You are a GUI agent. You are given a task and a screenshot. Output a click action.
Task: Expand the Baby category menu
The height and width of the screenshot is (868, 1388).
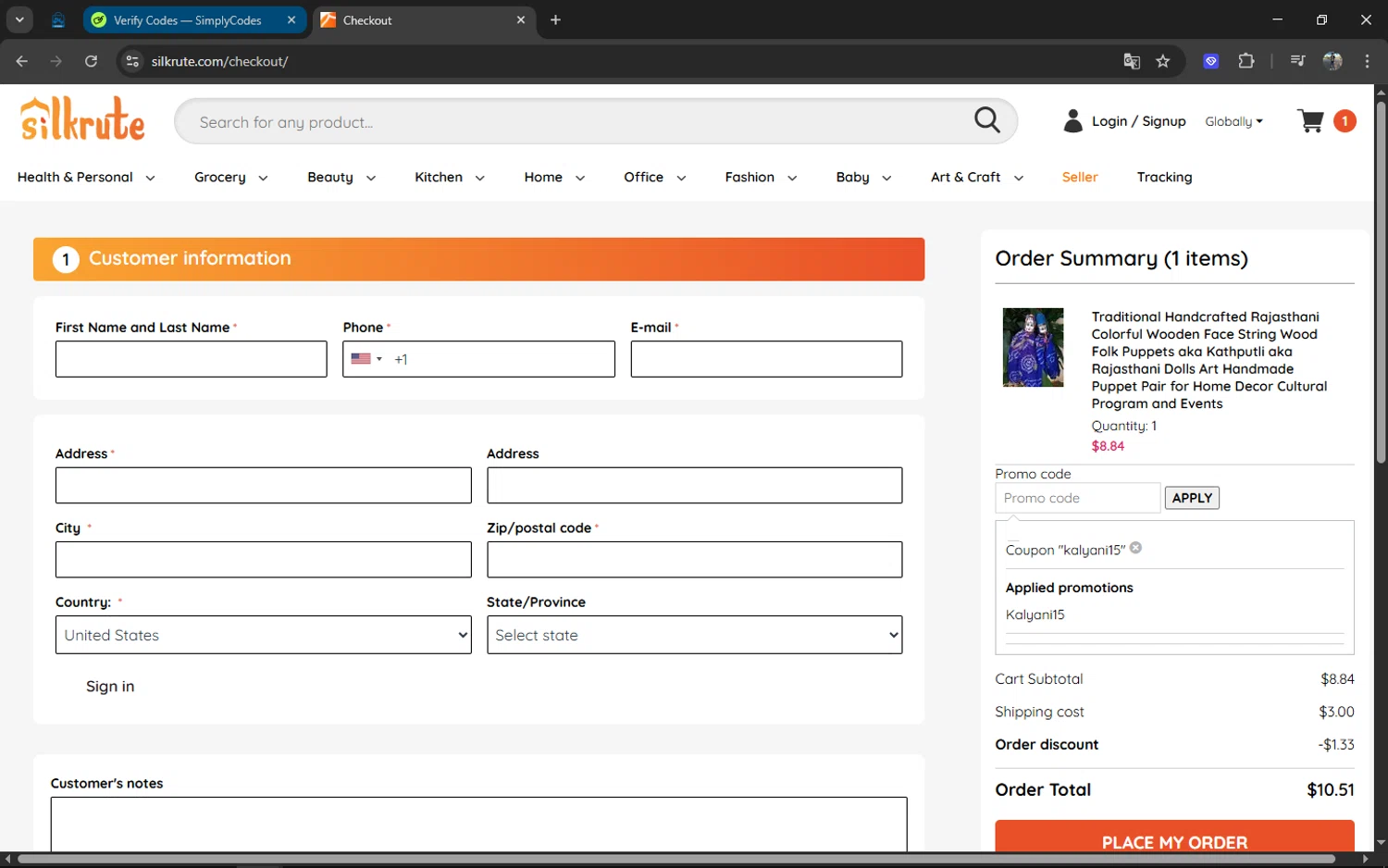pyautogui.click(x=863, y=177)
